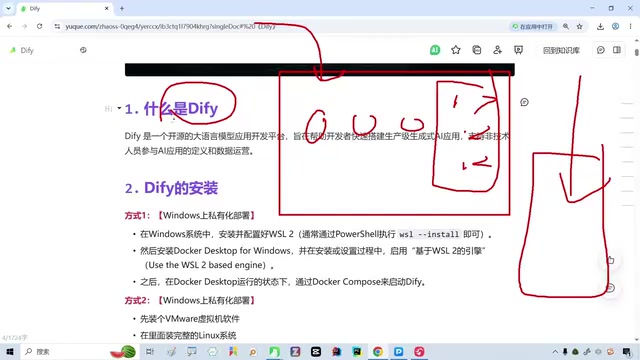Viewport: 640px width, 360px height.
Task: Click the text 方式1: 【Windows上私有化部署】
Action: pyautogui.click(x=191, y=216)
